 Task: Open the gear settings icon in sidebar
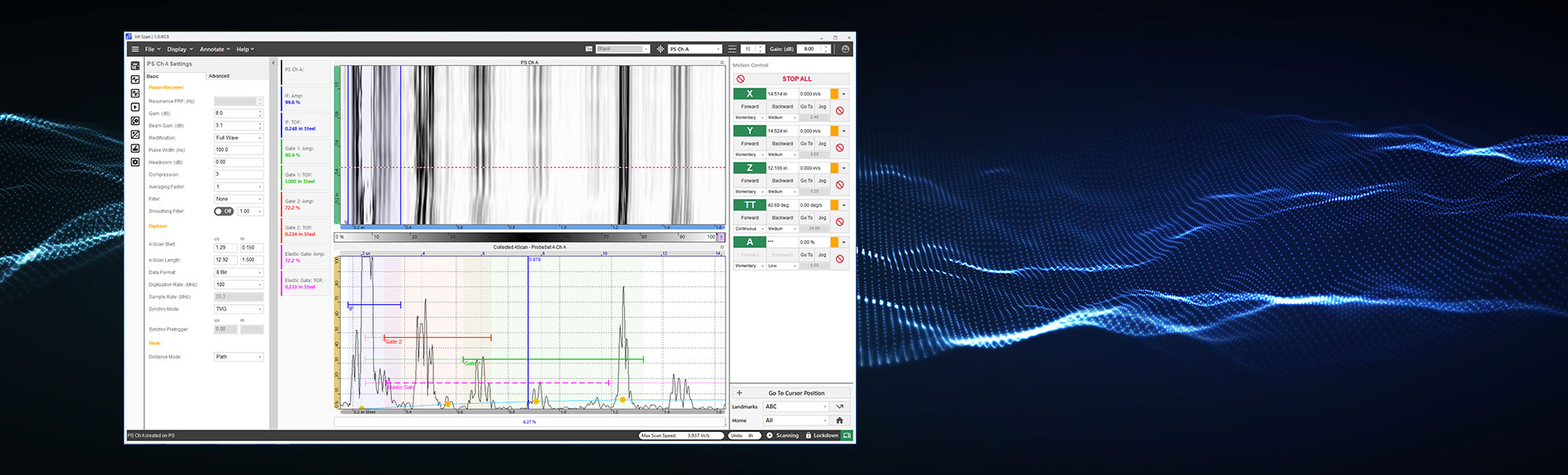coord(135,162)
